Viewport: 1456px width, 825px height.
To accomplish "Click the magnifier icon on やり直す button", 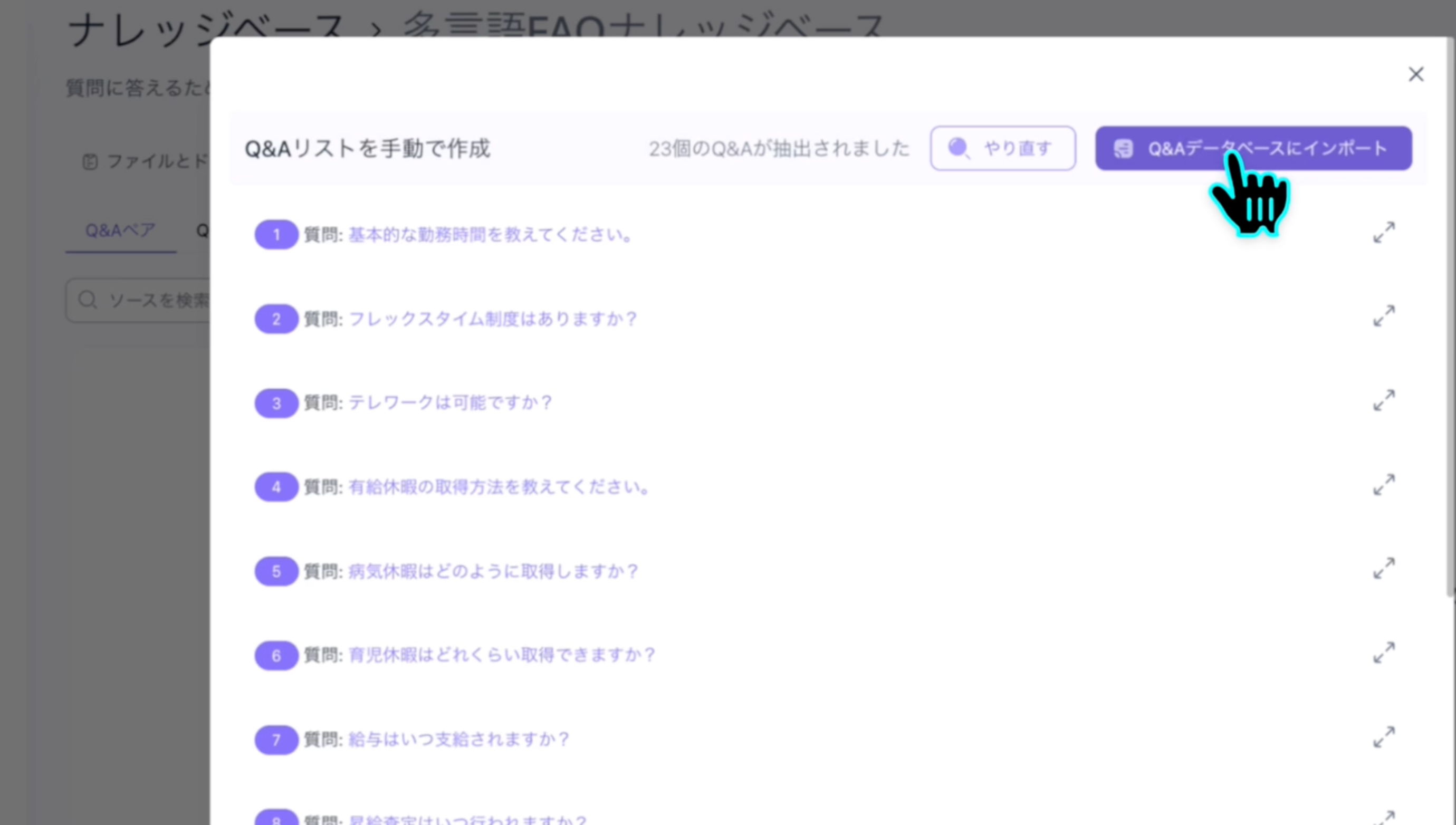I will click(x=958, y=148).
